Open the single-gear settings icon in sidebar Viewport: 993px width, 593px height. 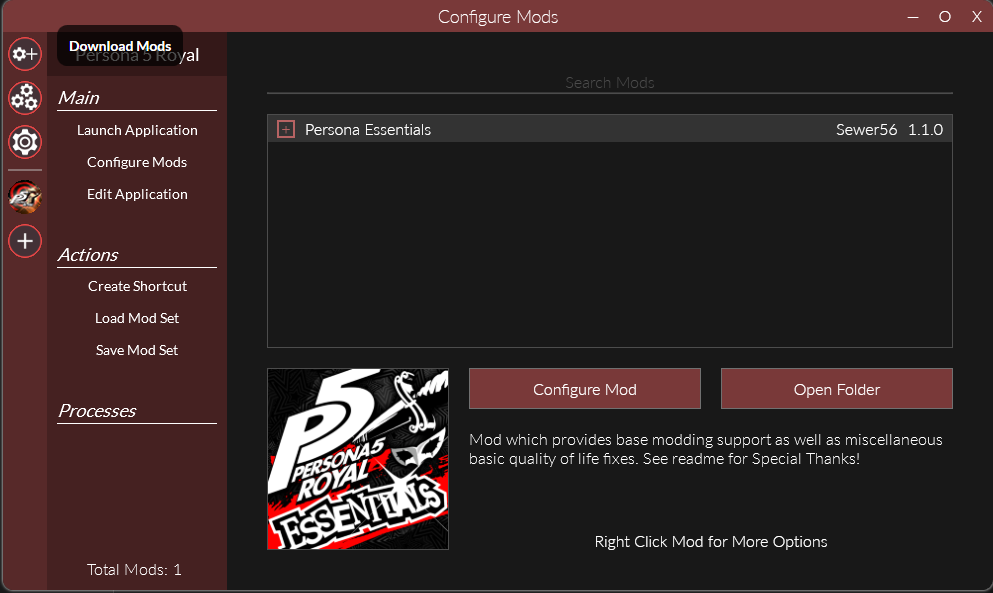tap(25, 142)
